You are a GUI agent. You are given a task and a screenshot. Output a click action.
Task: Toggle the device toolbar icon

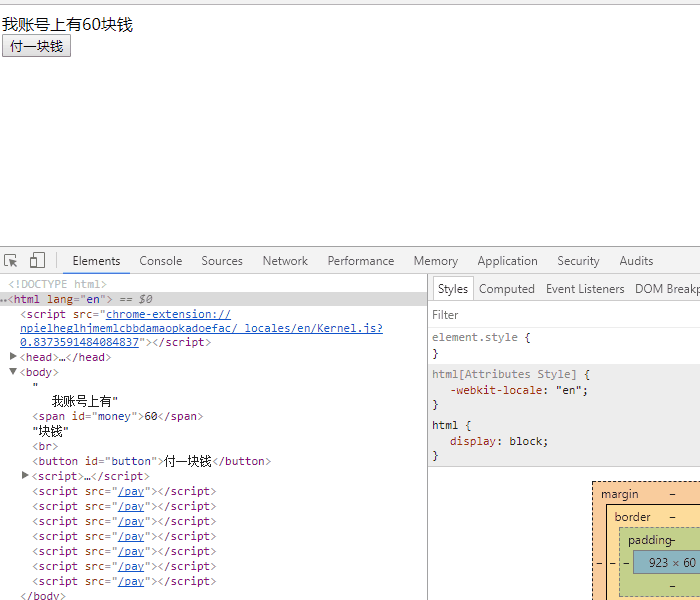[x=37, y=260]
